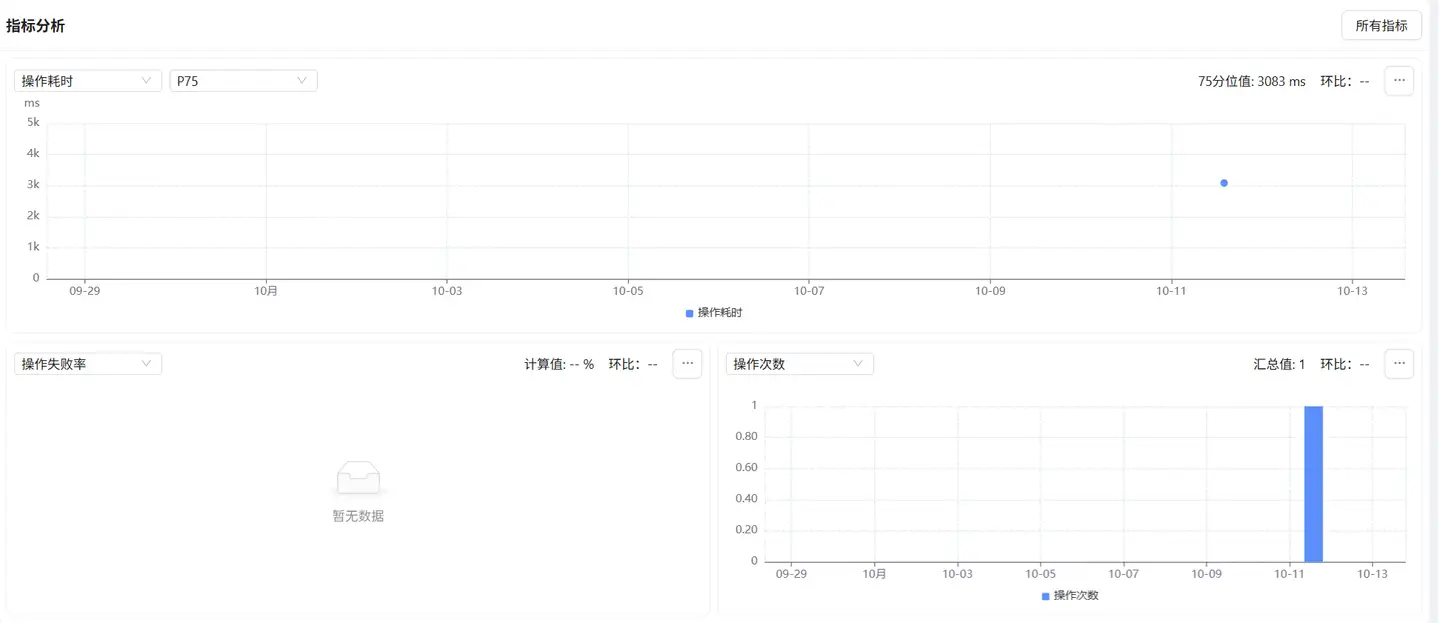Click 环比 value in 操作耗时 panel
The image size is (1440, 623).
point(1345,82)
